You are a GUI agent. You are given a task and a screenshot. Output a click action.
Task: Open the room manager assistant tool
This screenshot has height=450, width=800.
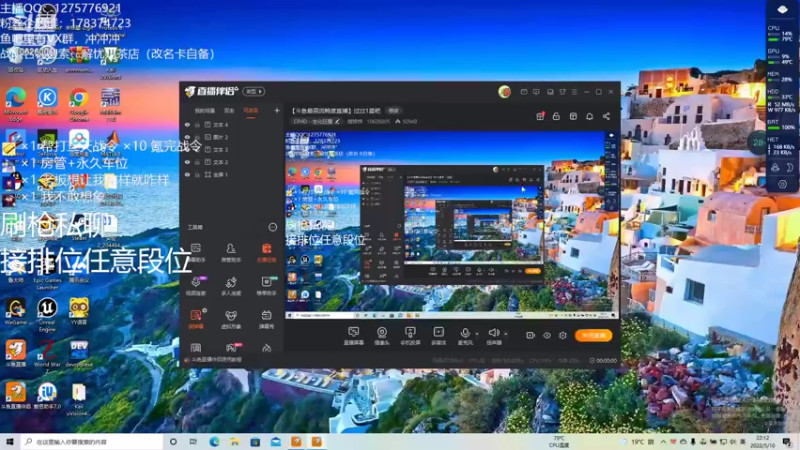coord(231,253)
